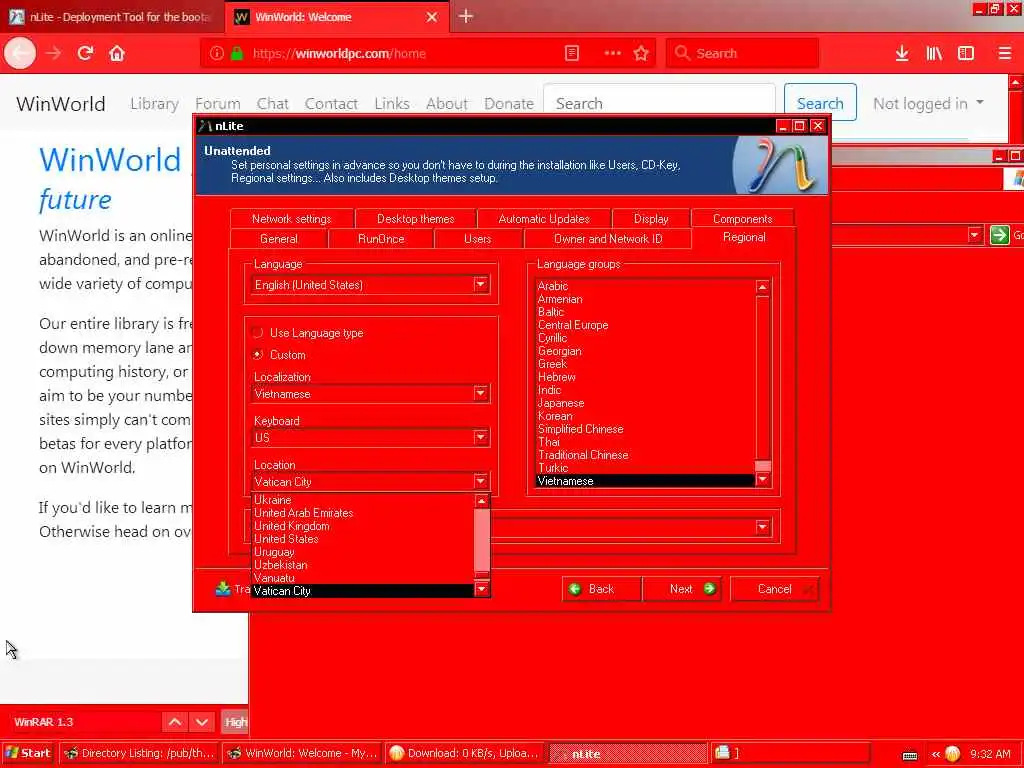
Task: Switch to the Network settings tab
Action: [291, 219]
